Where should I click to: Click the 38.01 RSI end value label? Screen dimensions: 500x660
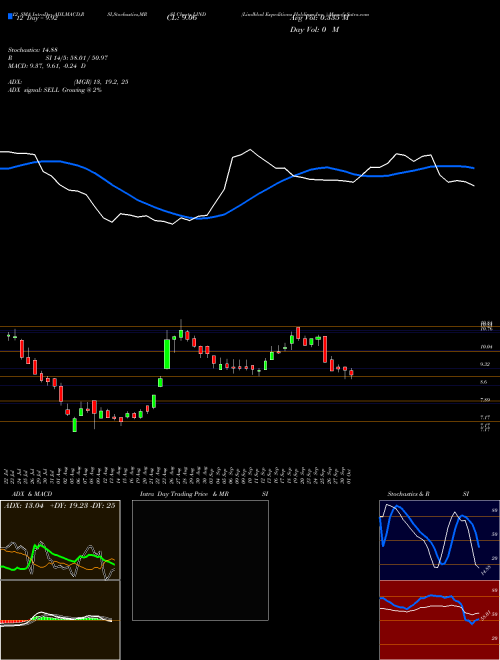pos(487,616)
